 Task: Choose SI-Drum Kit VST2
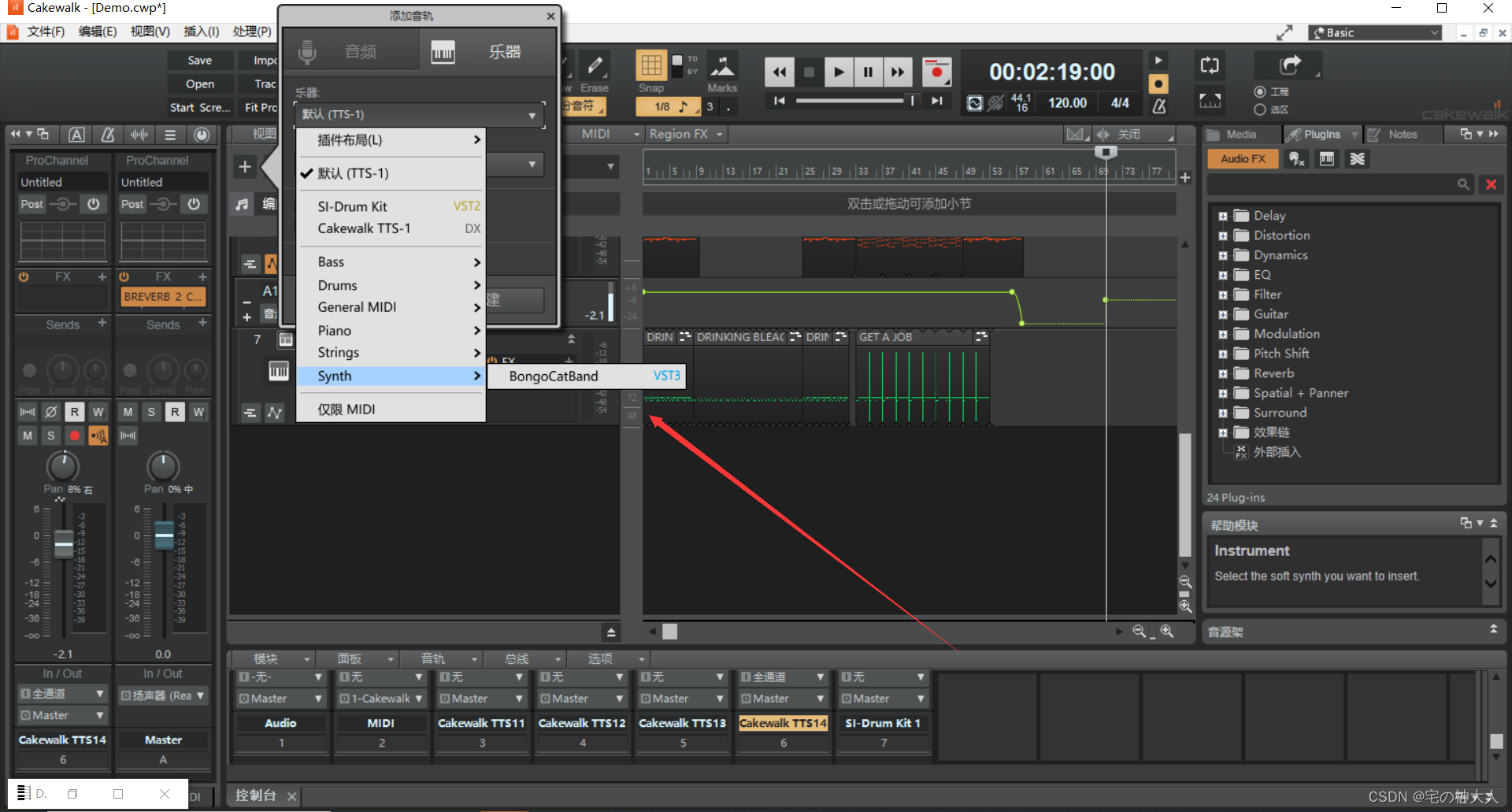coord(391,206)
